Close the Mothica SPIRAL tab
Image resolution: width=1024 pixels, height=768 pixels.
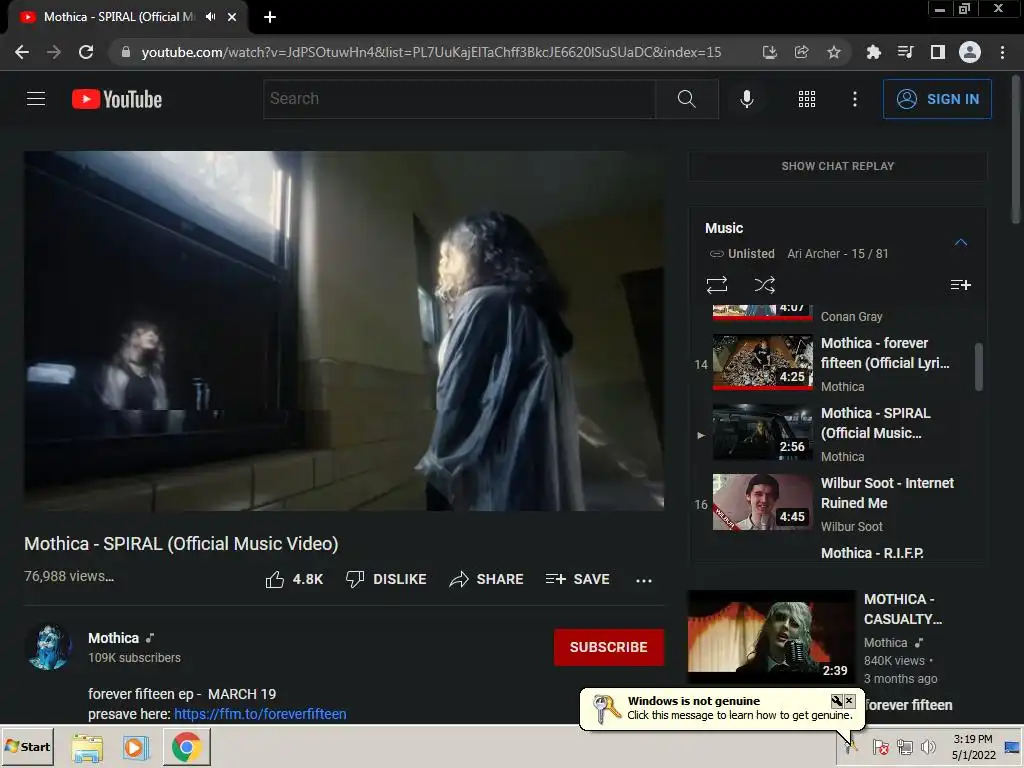(232, 17)
